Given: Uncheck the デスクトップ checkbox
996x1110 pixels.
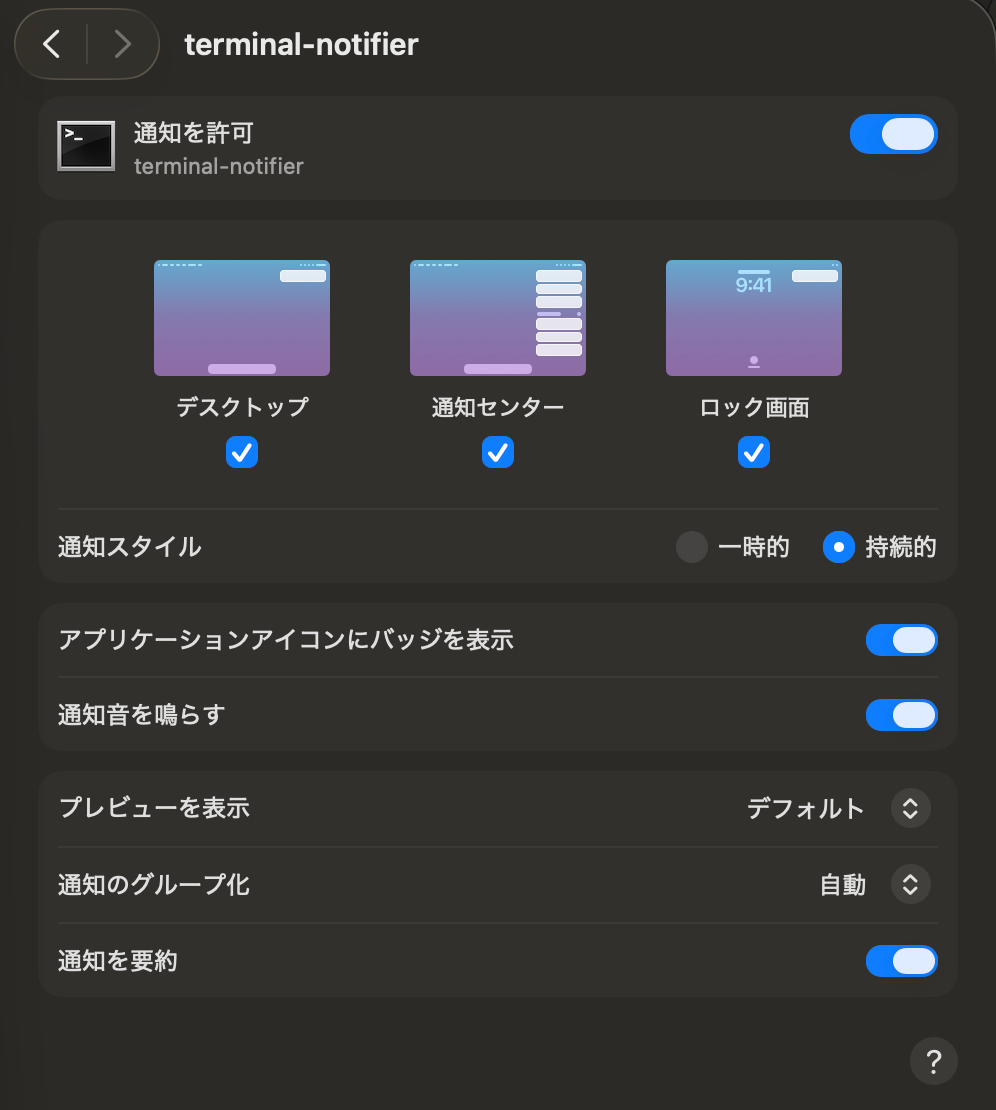Looking at the screenshot, I should pyautogui.click(x=241, y=452).
